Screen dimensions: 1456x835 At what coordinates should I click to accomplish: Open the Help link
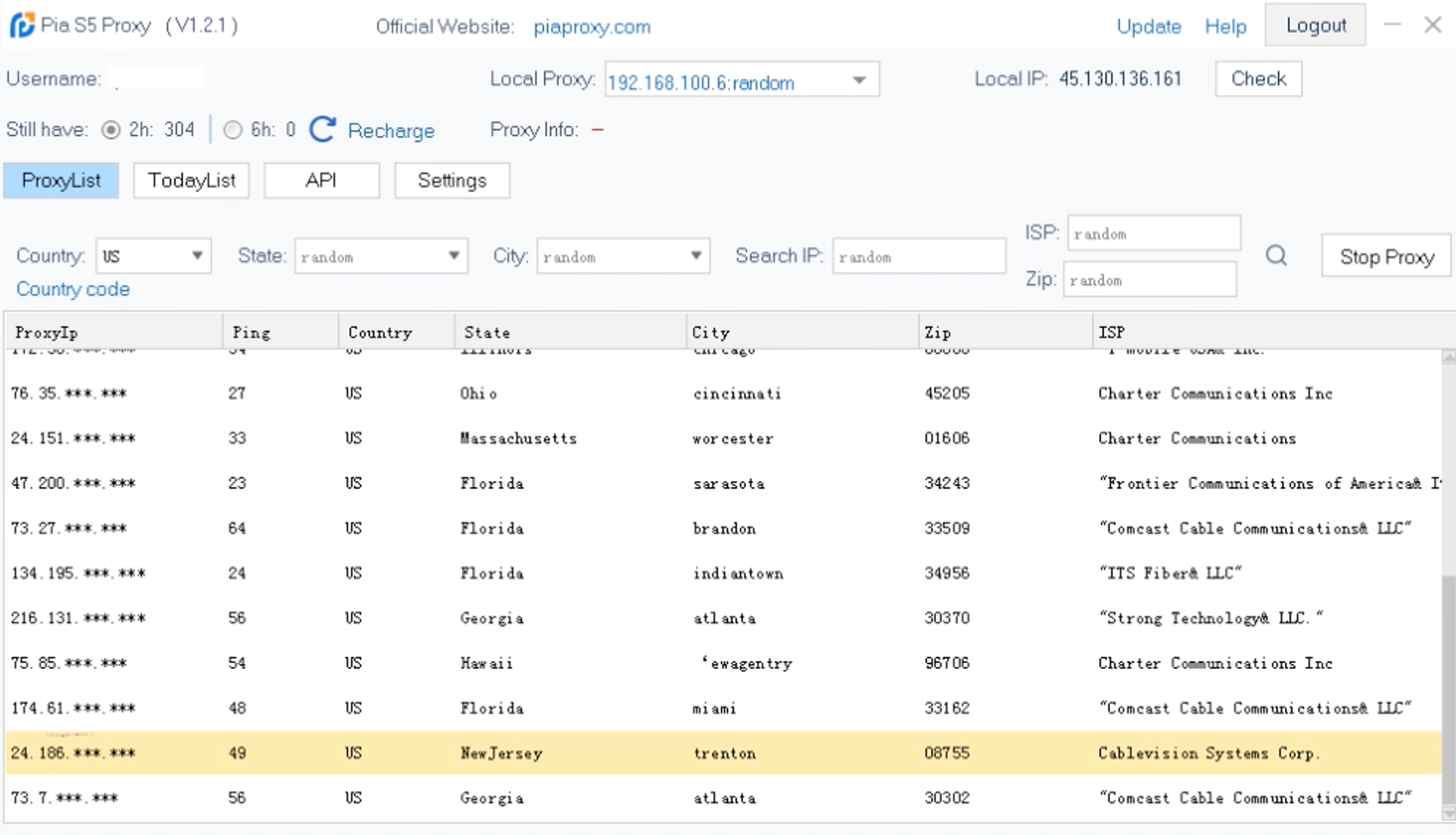pos(1225,27)
